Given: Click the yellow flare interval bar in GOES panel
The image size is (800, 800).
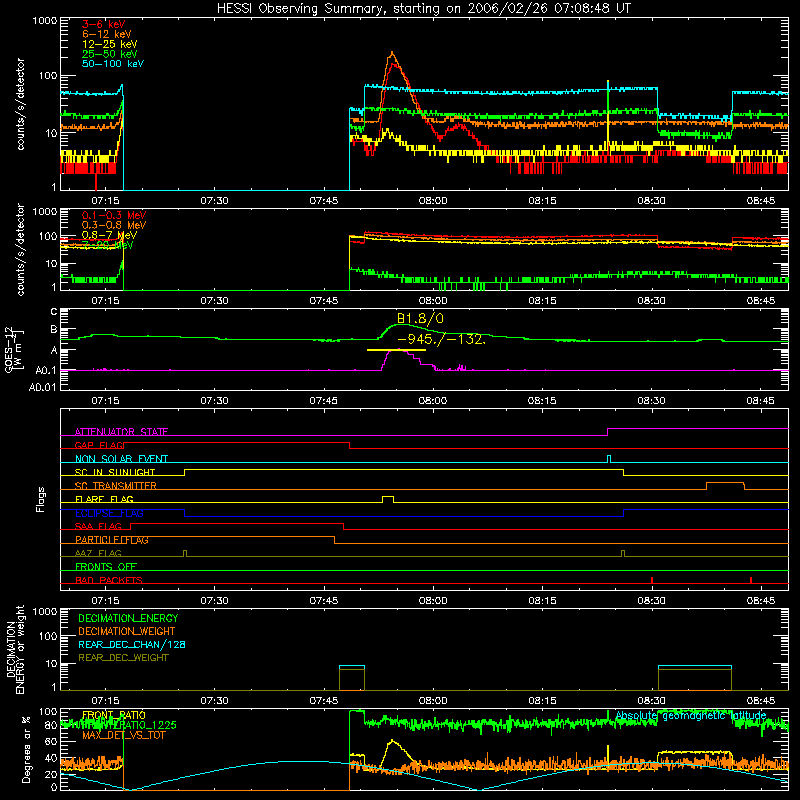Looking at the screenshot, I should [396, 350].
